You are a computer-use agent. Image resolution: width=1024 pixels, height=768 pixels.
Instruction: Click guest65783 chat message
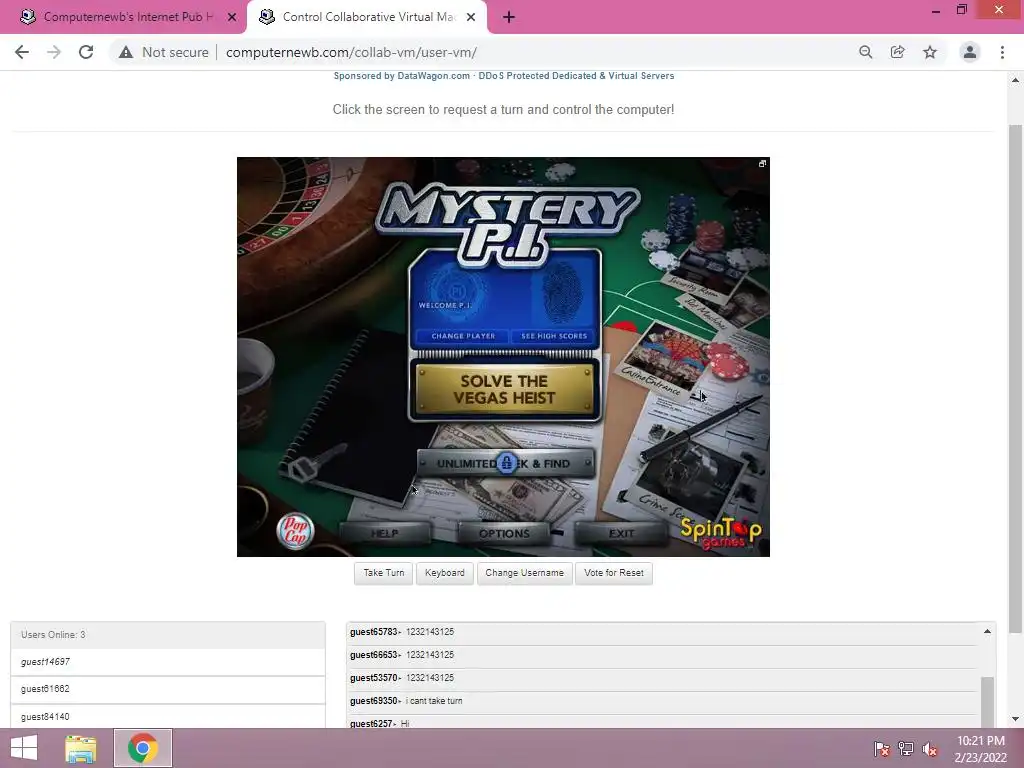click(x=662, y=632)
